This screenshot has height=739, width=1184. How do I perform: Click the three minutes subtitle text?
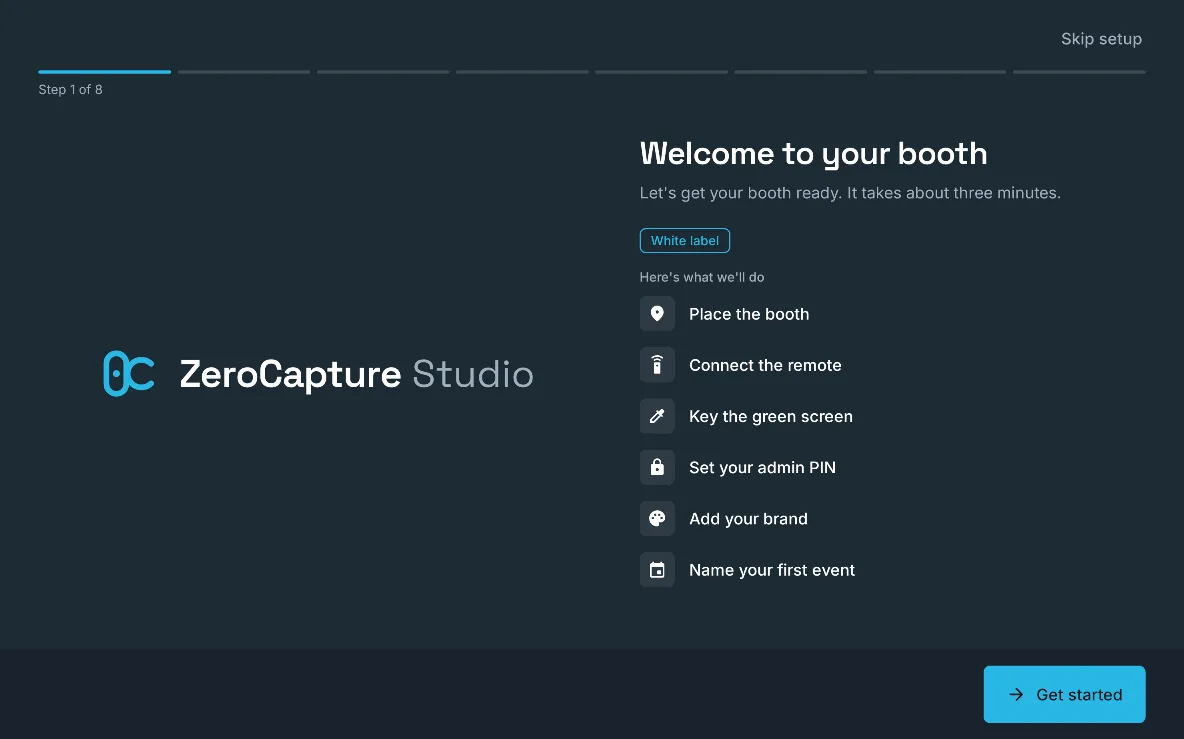pos(849,193)
